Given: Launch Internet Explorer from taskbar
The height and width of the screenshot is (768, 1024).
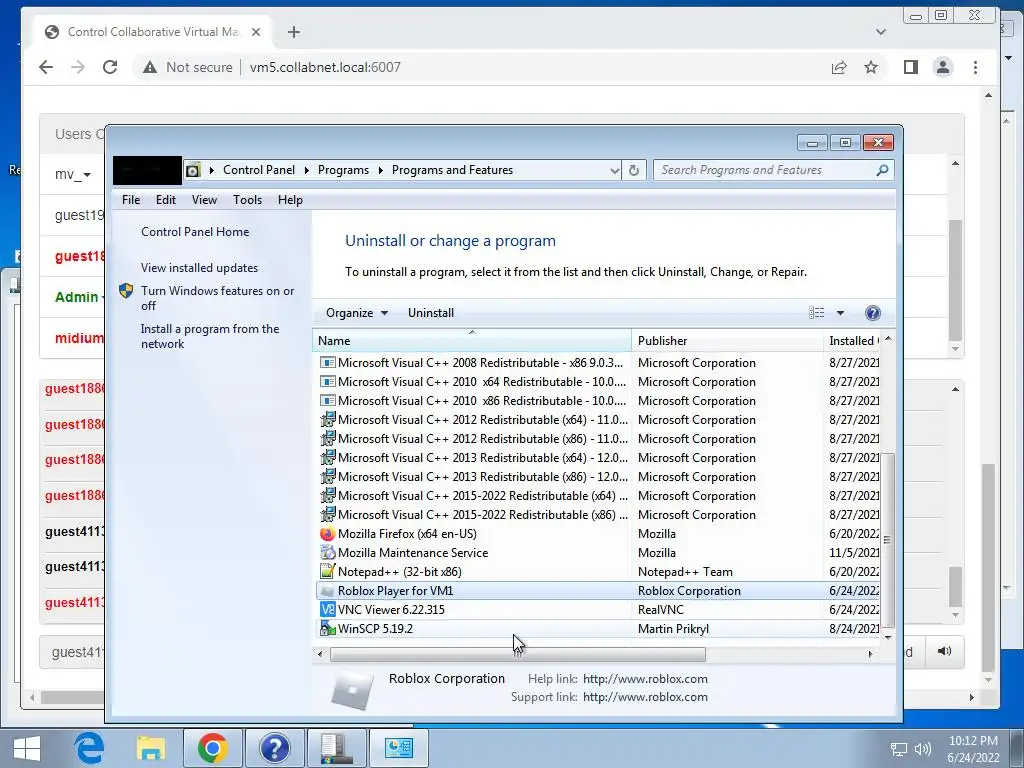Looking at the screenshot, I should (89, 747).
